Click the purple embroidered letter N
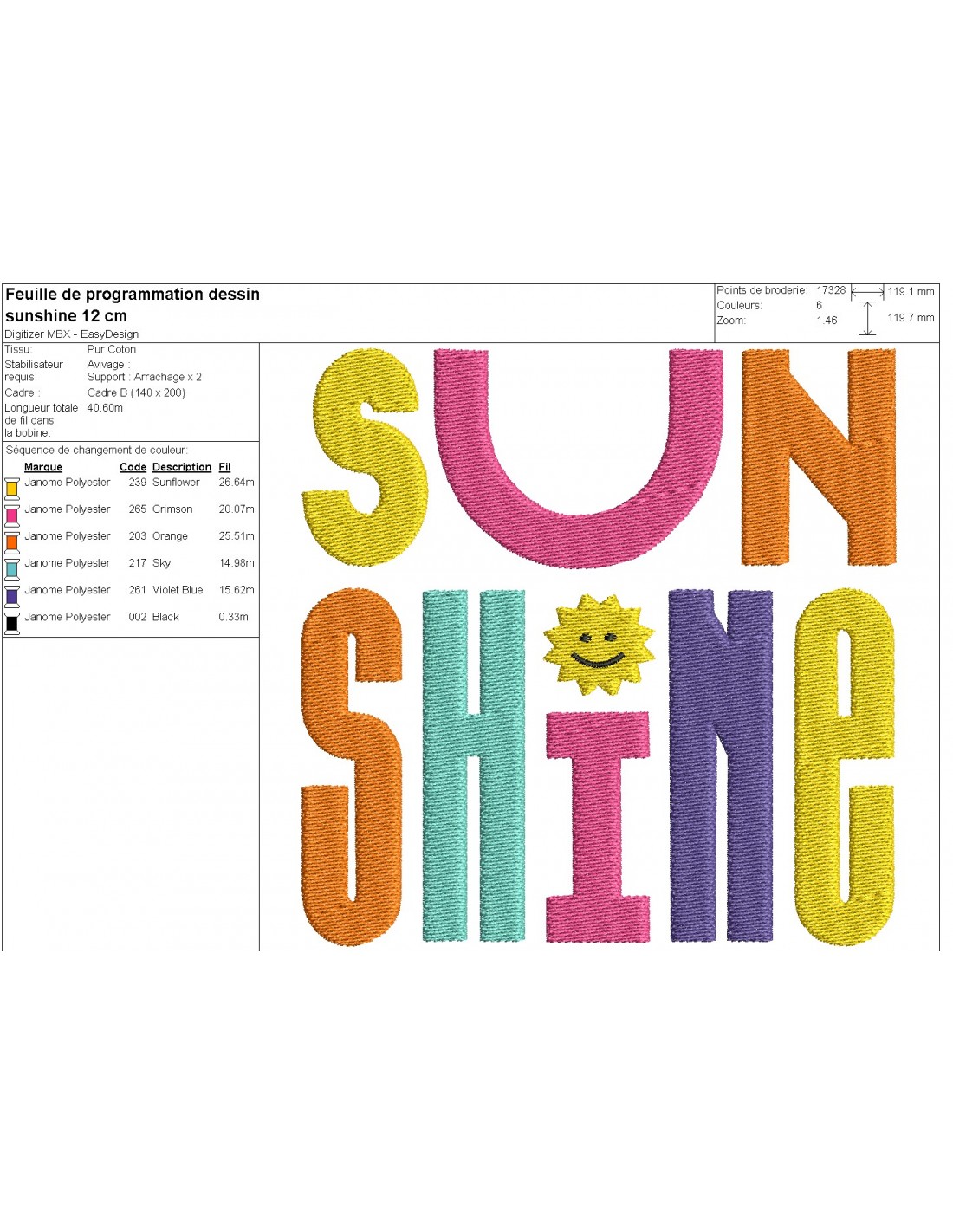This screenshot has width=953, height=1232. tap(721, 766)
